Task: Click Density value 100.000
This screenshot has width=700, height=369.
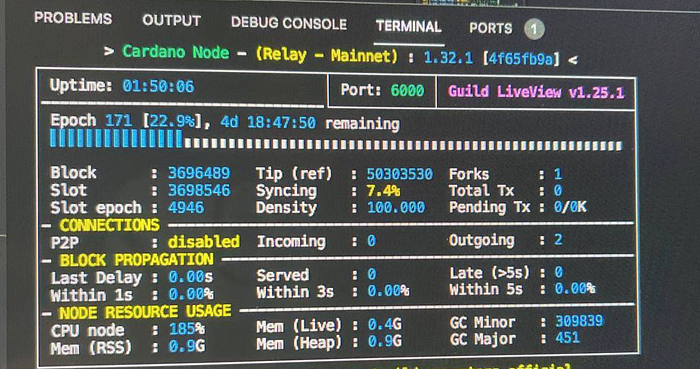Action: click(x=396, y=207)
